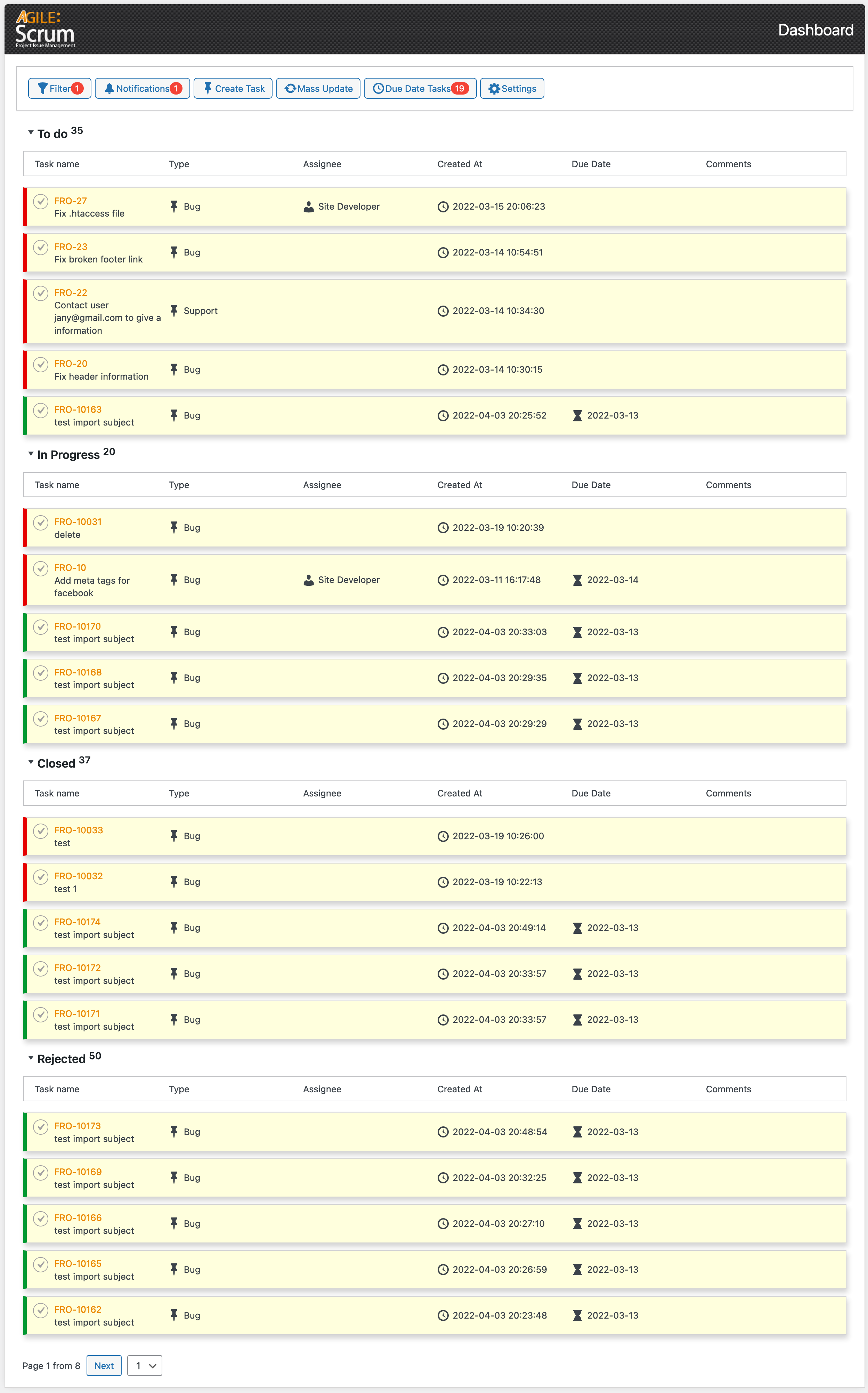Click the Mass Update refresh icon
Screen dimensions: 868x1393
tap(291, 88)
